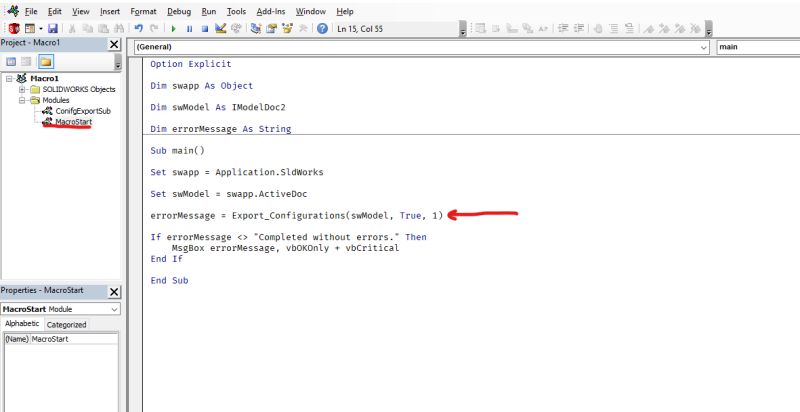The height and width of the screenshot is (412, 800).
Task: Switch to the Alphabetic tab
Action: pyautogui.click(x=22, y=324)
